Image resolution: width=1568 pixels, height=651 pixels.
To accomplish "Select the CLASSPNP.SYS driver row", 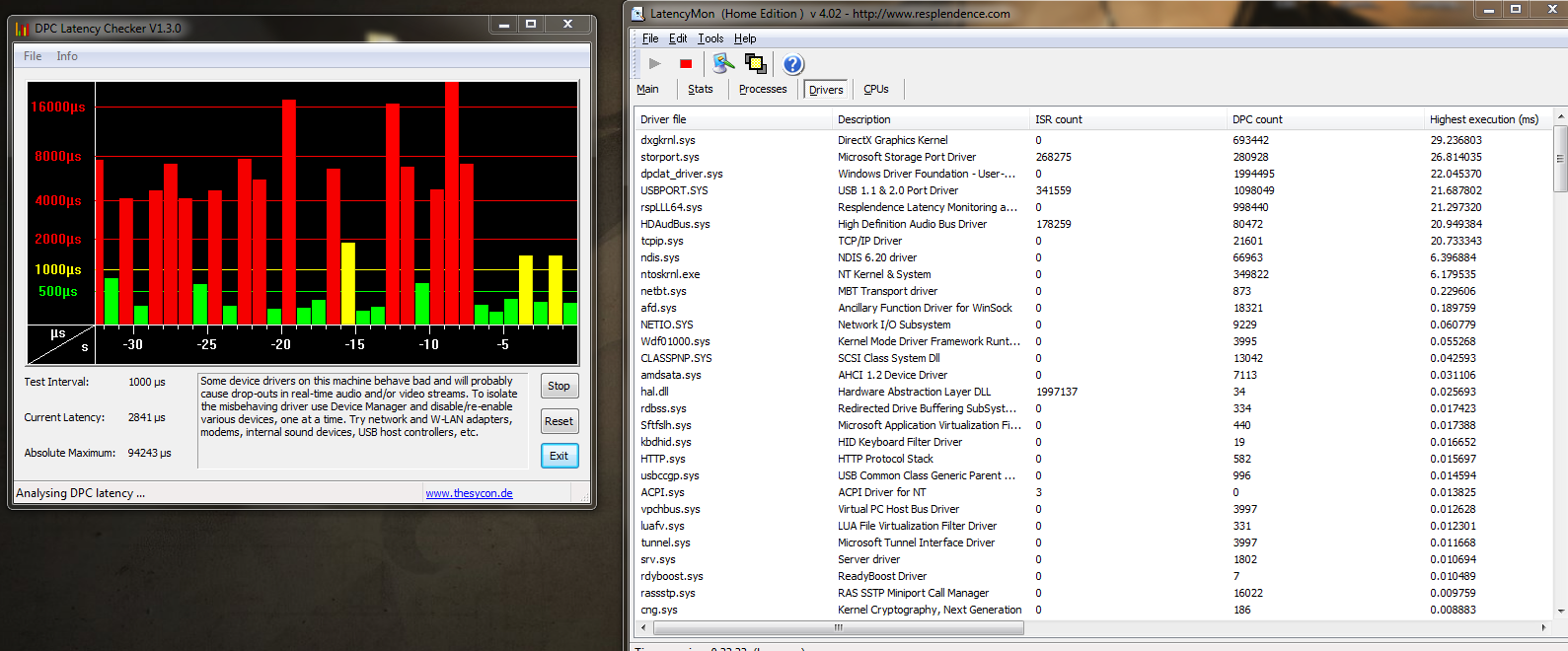I will point(1094,358).
